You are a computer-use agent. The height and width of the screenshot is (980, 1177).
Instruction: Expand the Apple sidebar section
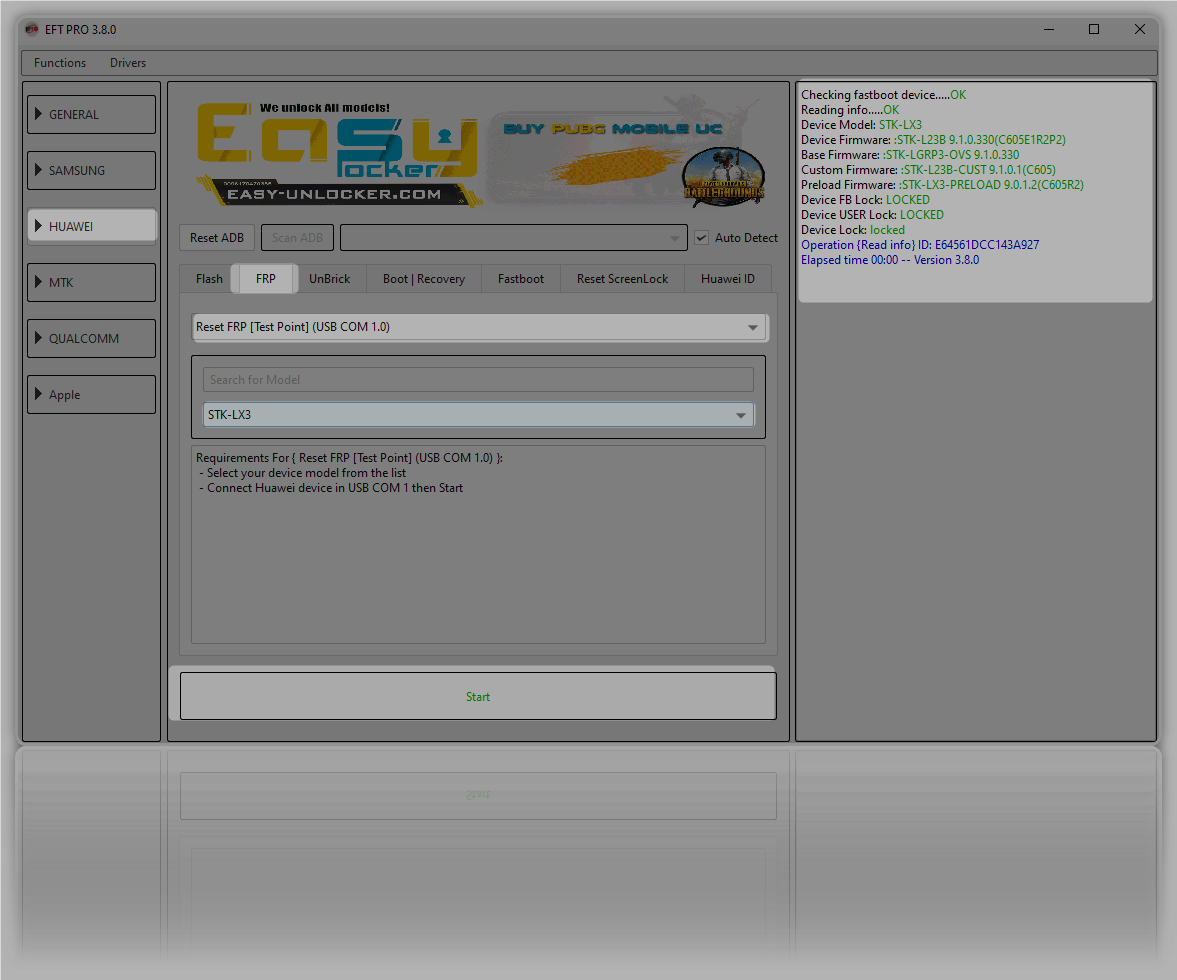[x=92, y=395]
